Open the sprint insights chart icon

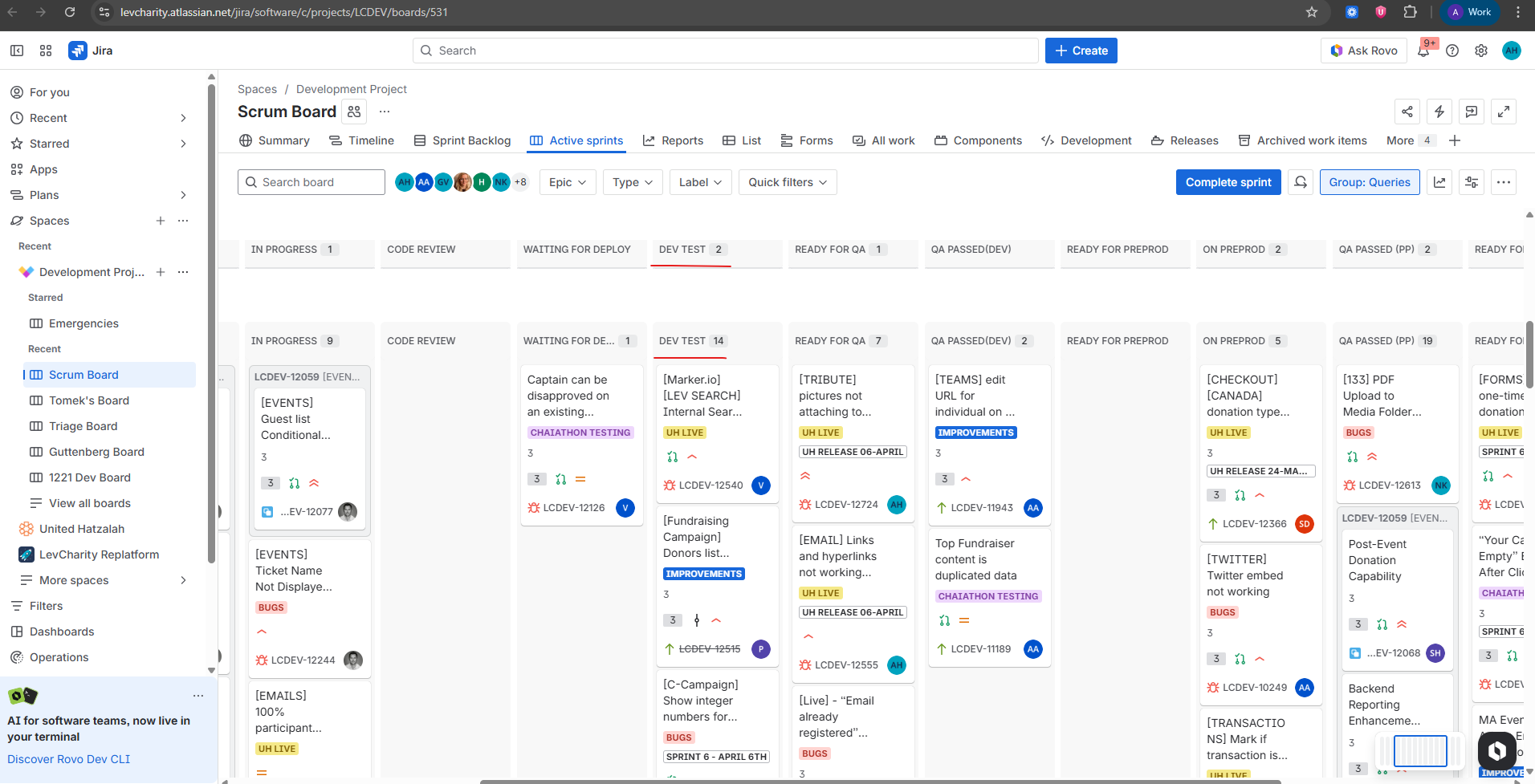coord(1439,182)
